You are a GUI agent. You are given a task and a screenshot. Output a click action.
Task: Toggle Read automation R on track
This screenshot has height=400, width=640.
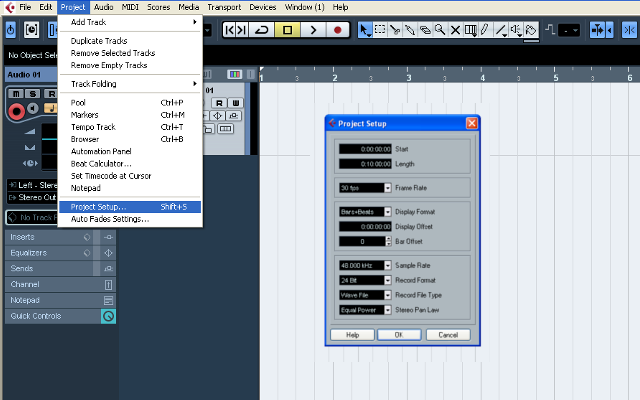219,103
